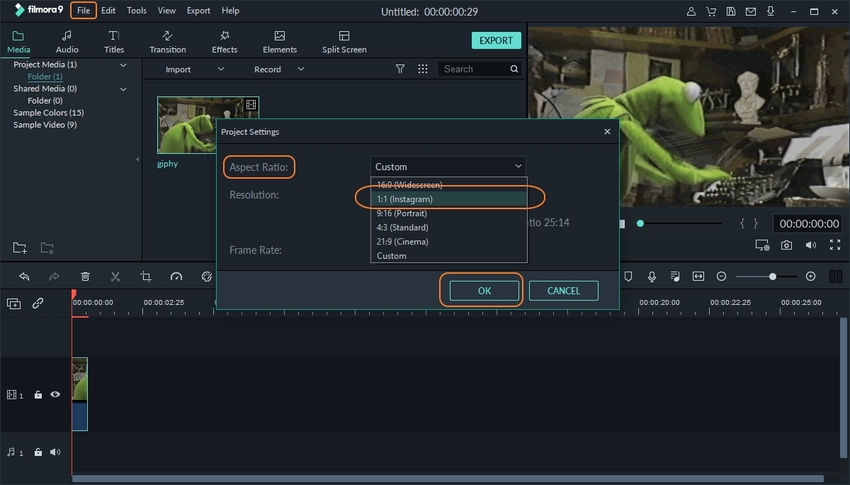Click the media Search field

click(x=480, y=69)
